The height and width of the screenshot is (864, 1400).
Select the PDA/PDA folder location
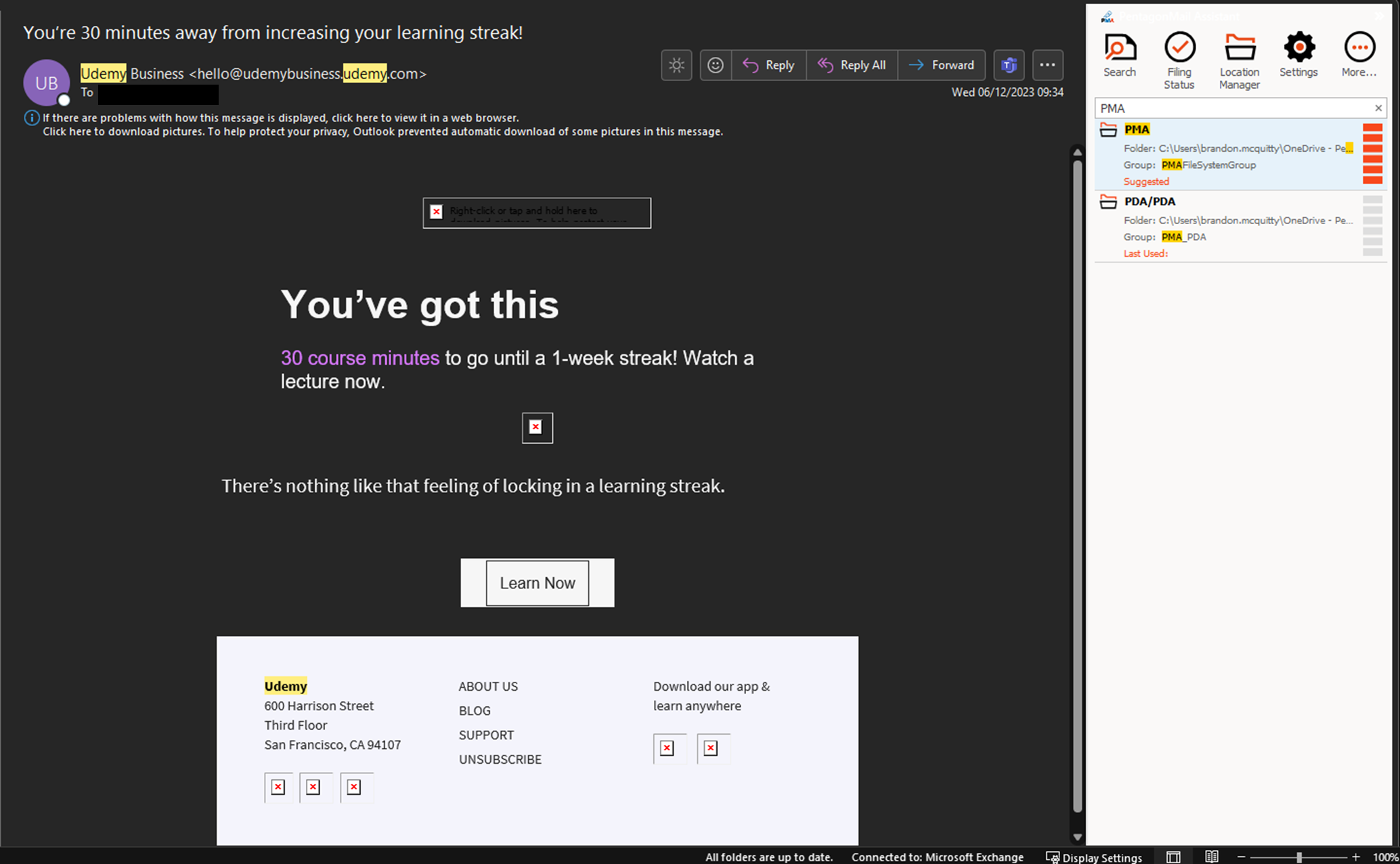1227,226
